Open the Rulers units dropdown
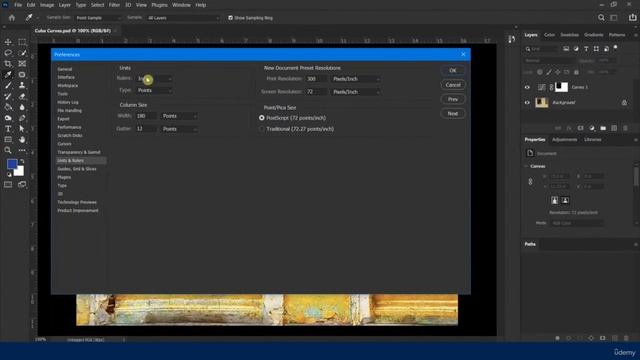Screen dimensions: 640x360 tap(154, 78)
